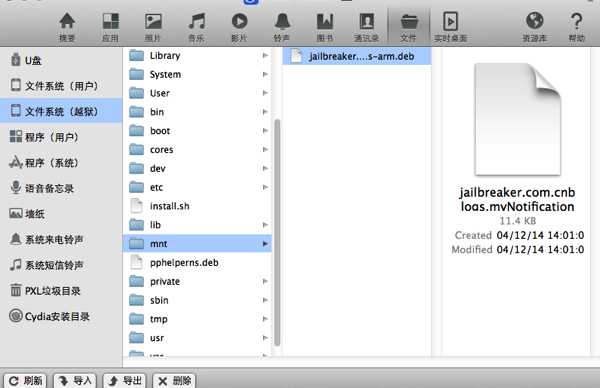Open the 铃声 (Ringtones) bell tab
The height and width of the screenshot is (388, 600).
[x=282, y=27]
